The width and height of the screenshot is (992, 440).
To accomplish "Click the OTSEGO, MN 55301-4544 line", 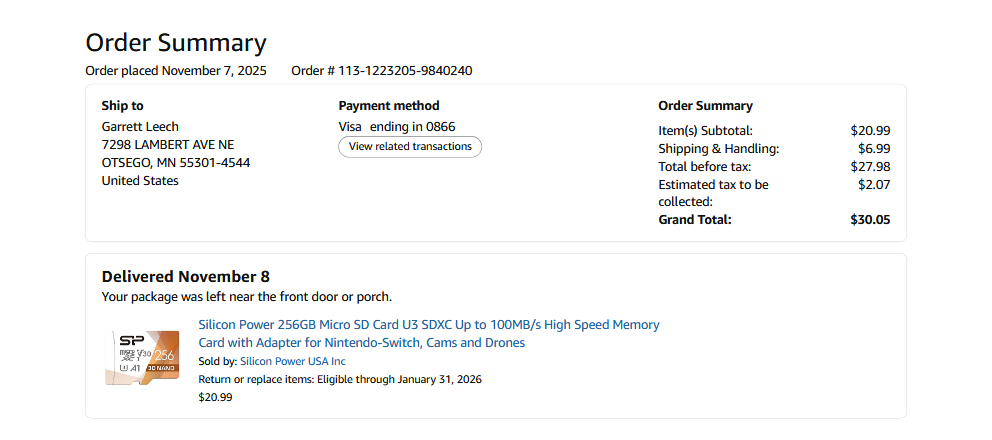I will coord(176,163).
